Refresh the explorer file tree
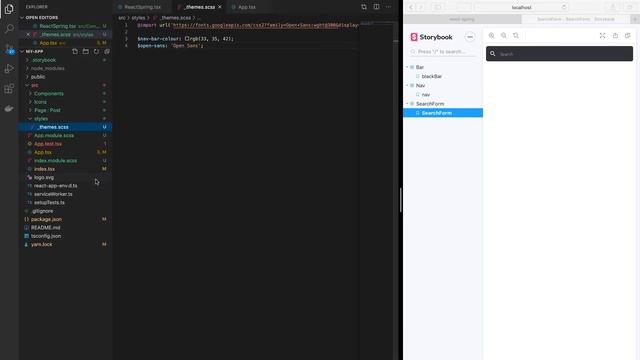The image size is (640, 360). 96,51
